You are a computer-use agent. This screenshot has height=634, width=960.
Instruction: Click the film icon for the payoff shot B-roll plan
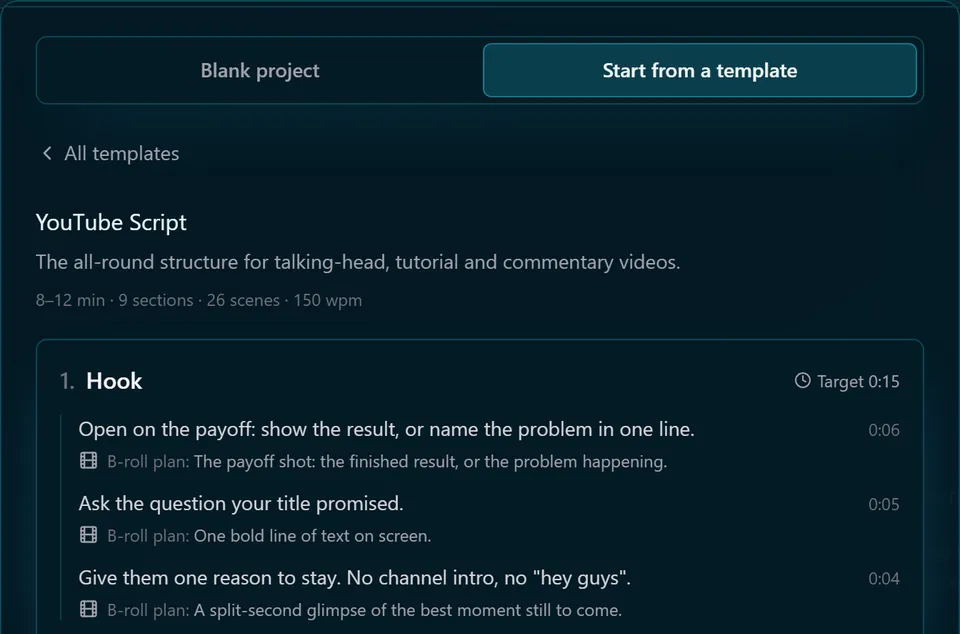click(x=89, y=461)
